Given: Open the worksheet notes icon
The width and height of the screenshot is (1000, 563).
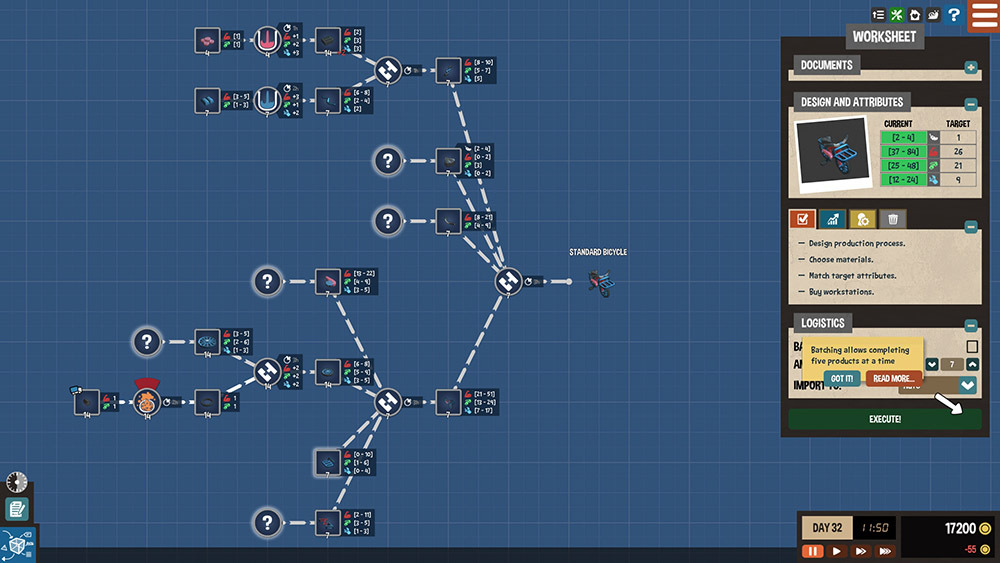Looking at the screenshot, I should [x=17, y=509].
